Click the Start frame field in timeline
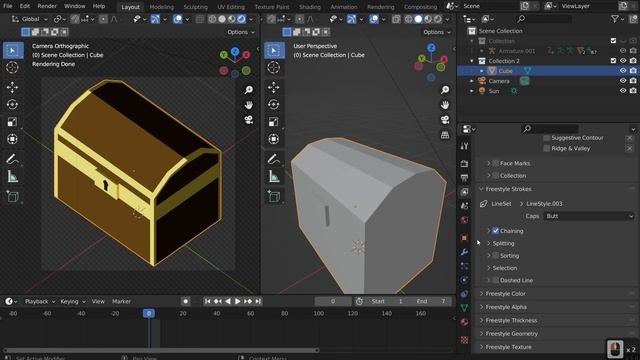This screenshot has width=640, height=360. click(x=387, y=302)
